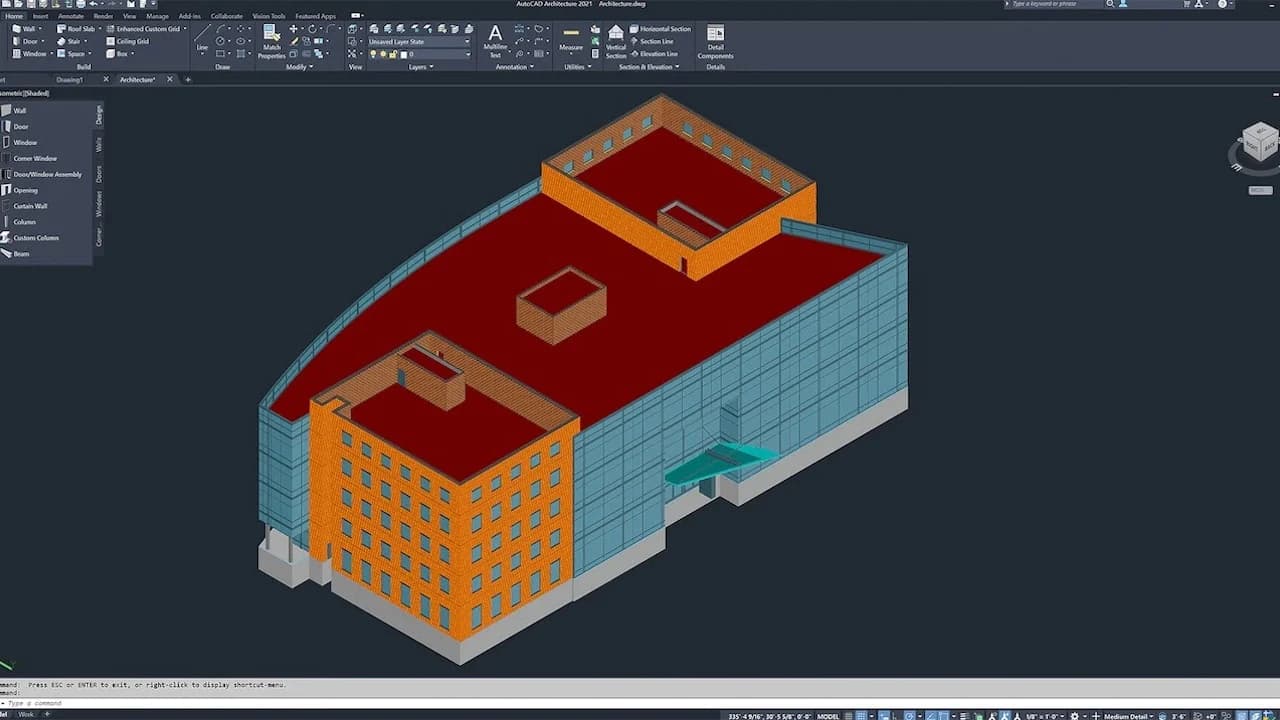Select the Line drawing tool

202,35
